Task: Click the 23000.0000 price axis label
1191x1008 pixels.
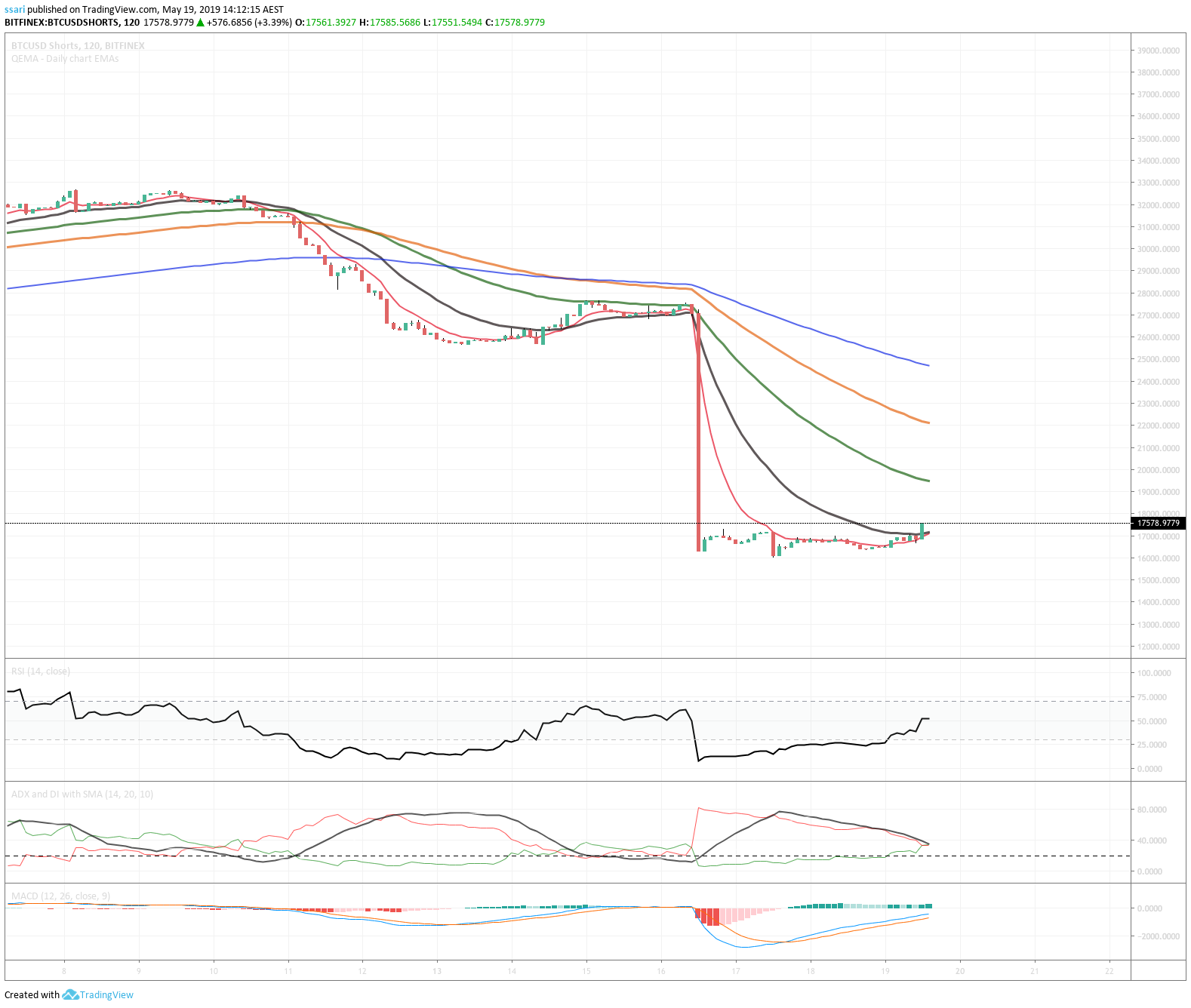Action: coord(1159,404)
